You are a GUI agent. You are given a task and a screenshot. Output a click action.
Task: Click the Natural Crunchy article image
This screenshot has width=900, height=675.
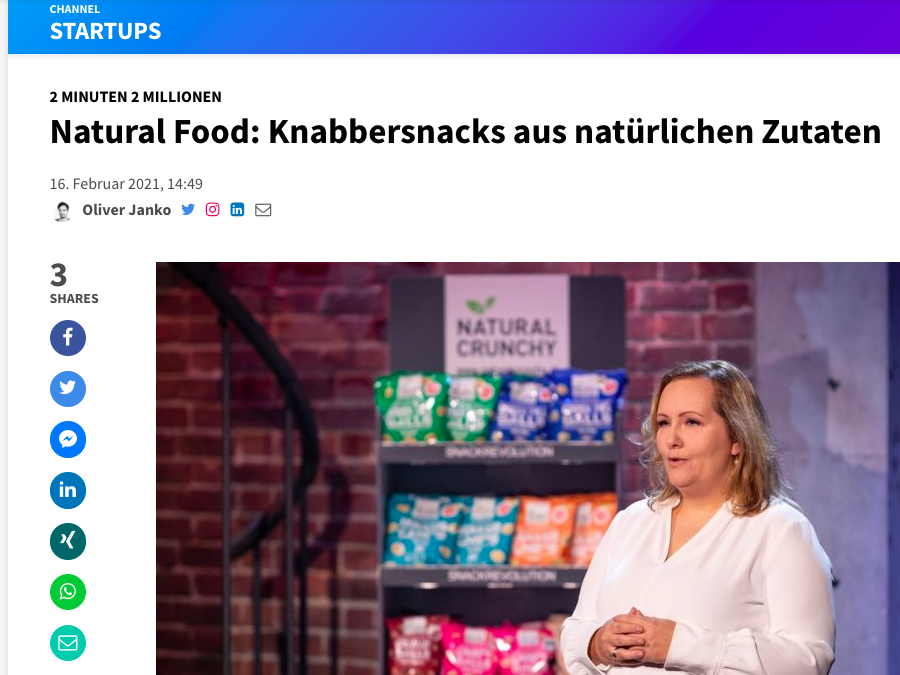pos(527,468)
